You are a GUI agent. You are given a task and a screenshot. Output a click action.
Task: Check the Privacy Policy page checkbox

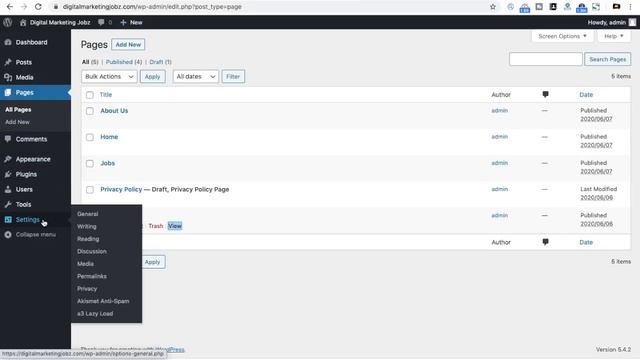[90, 189]
